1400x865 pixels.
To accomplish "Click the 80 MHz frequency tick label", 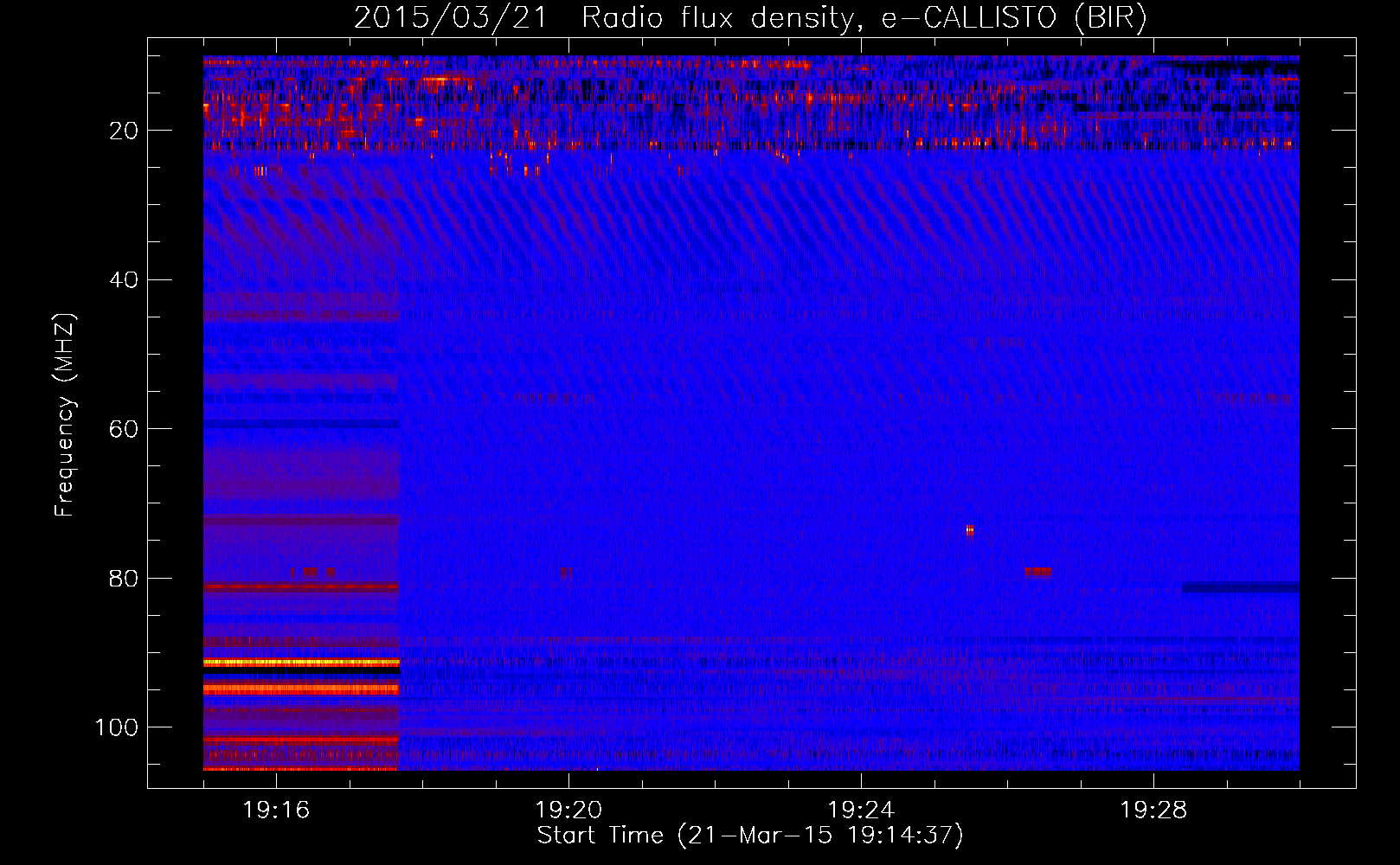I will tap(125, 578).
